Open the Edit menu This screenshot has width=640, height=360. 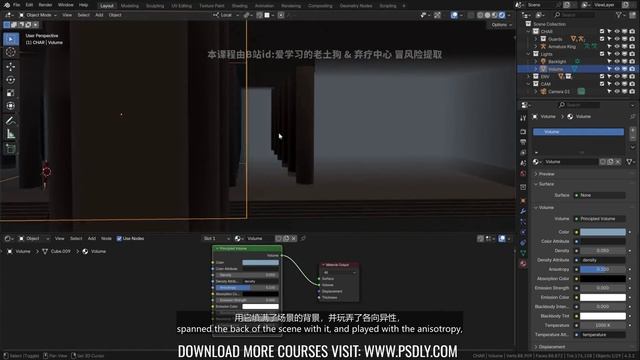(29, 5)
